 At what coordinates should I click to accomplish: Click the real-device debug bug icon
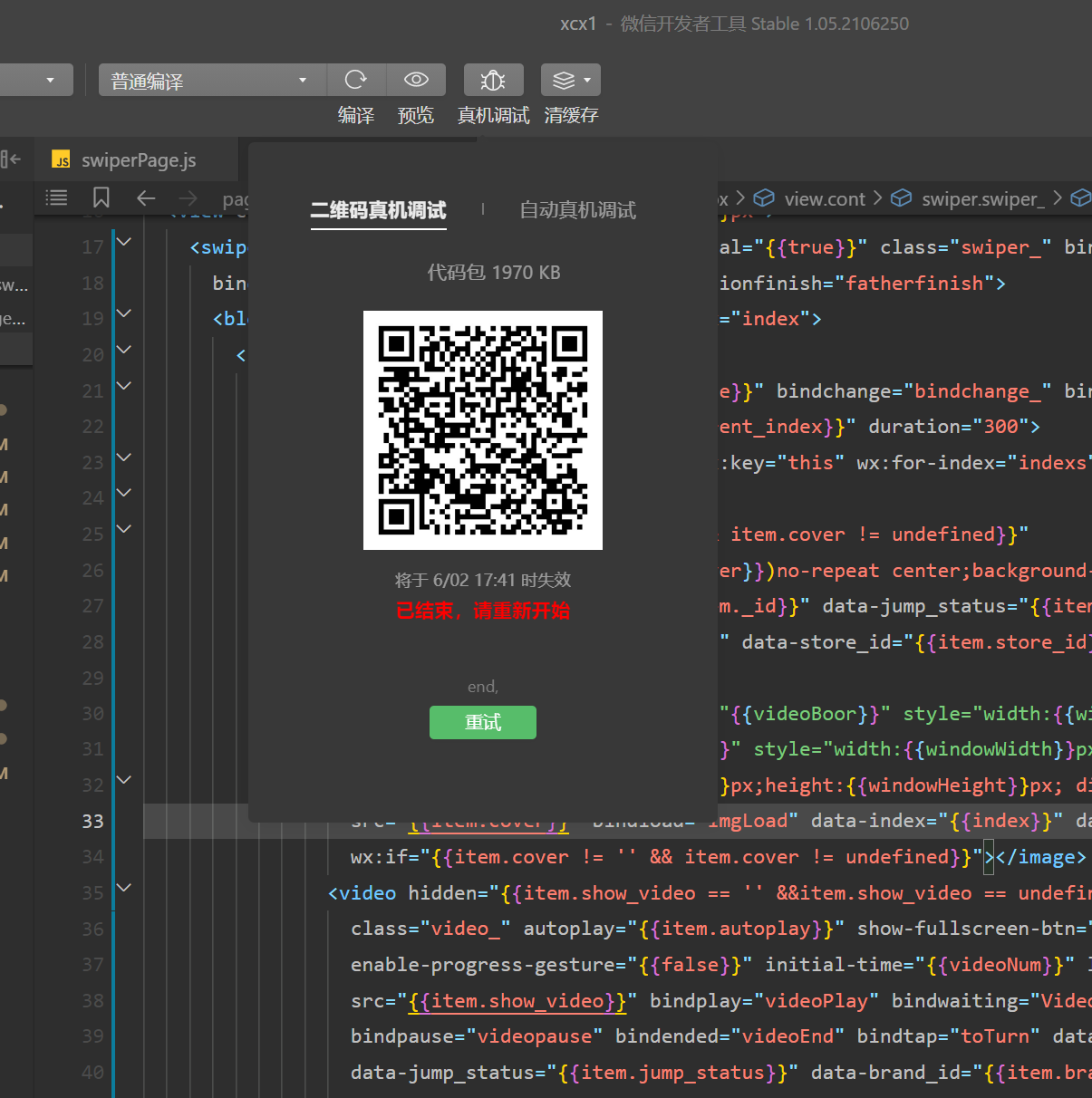tap(493, 80)
